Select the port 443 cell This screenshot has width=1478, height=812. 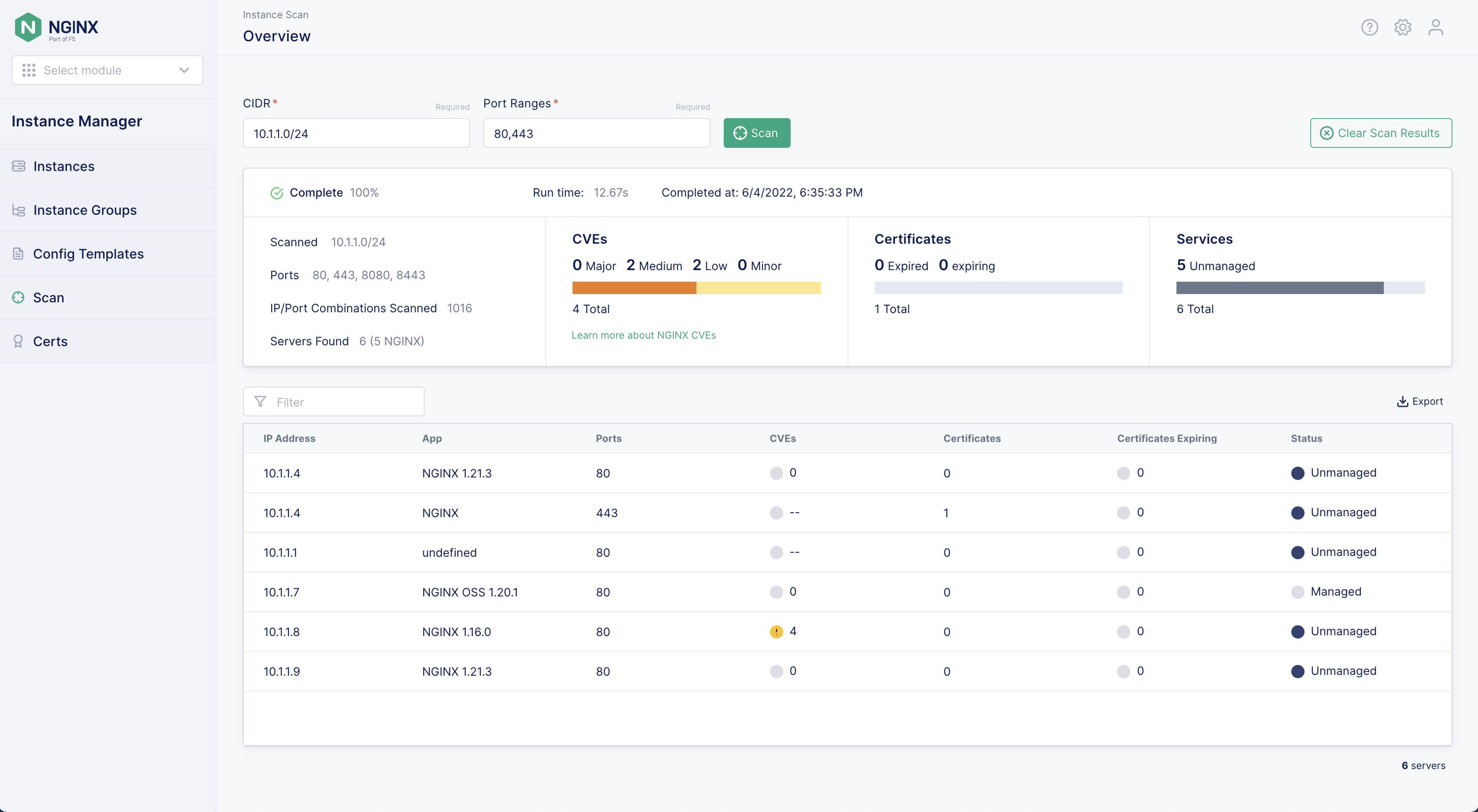coord(606,513)
